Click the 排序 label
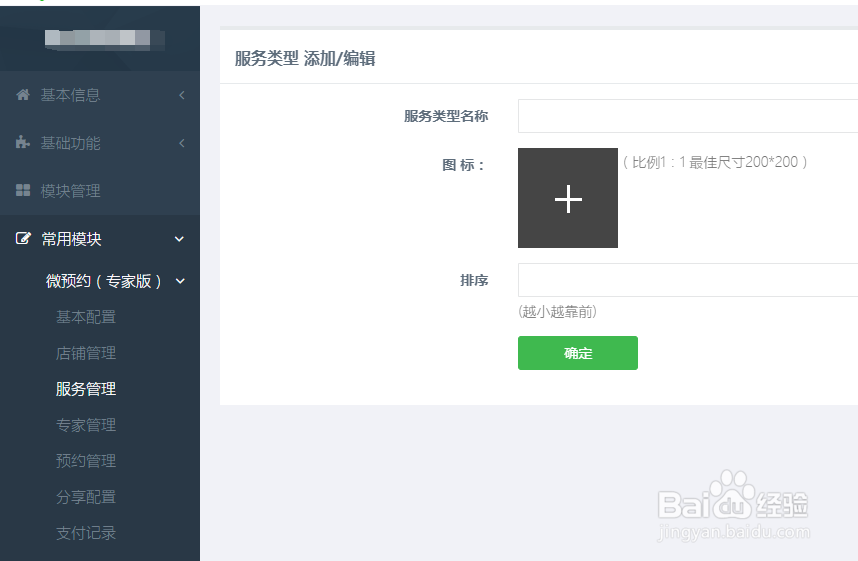 point(474,280)
